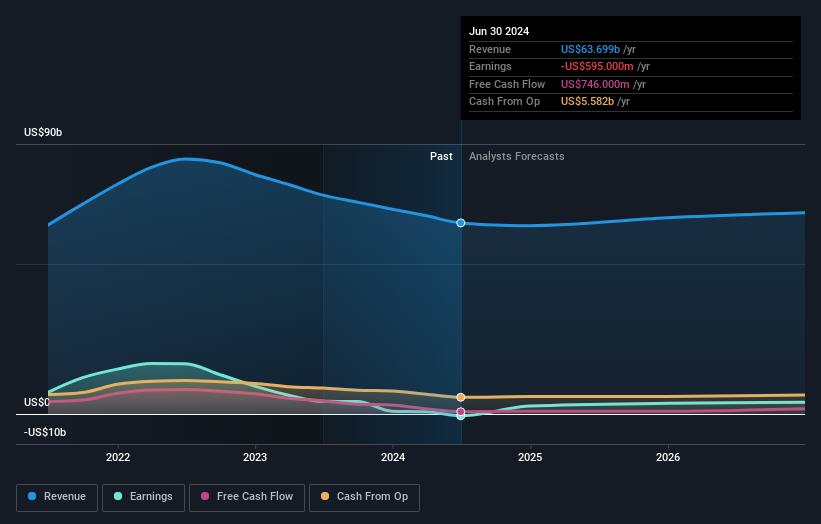Click the US$90b y-axis label
Image resolution: width=821 pixels, height=524 pixels.
[43, 132]
